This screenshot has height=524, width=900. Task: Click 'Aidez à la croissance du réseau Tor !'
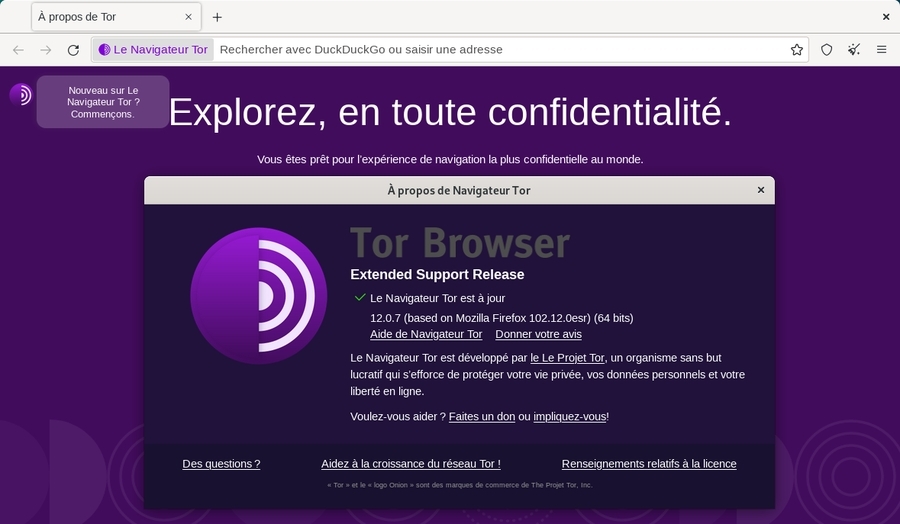click(411, 464)
